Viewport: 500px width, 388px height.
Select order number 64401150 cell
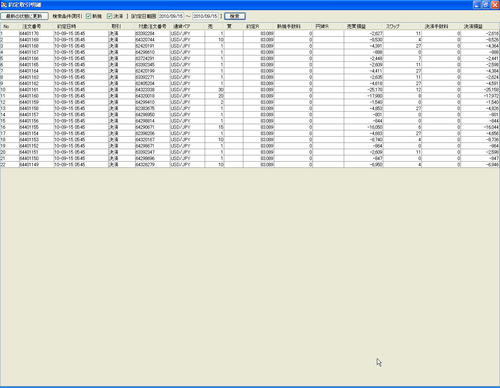click(36, 158)
